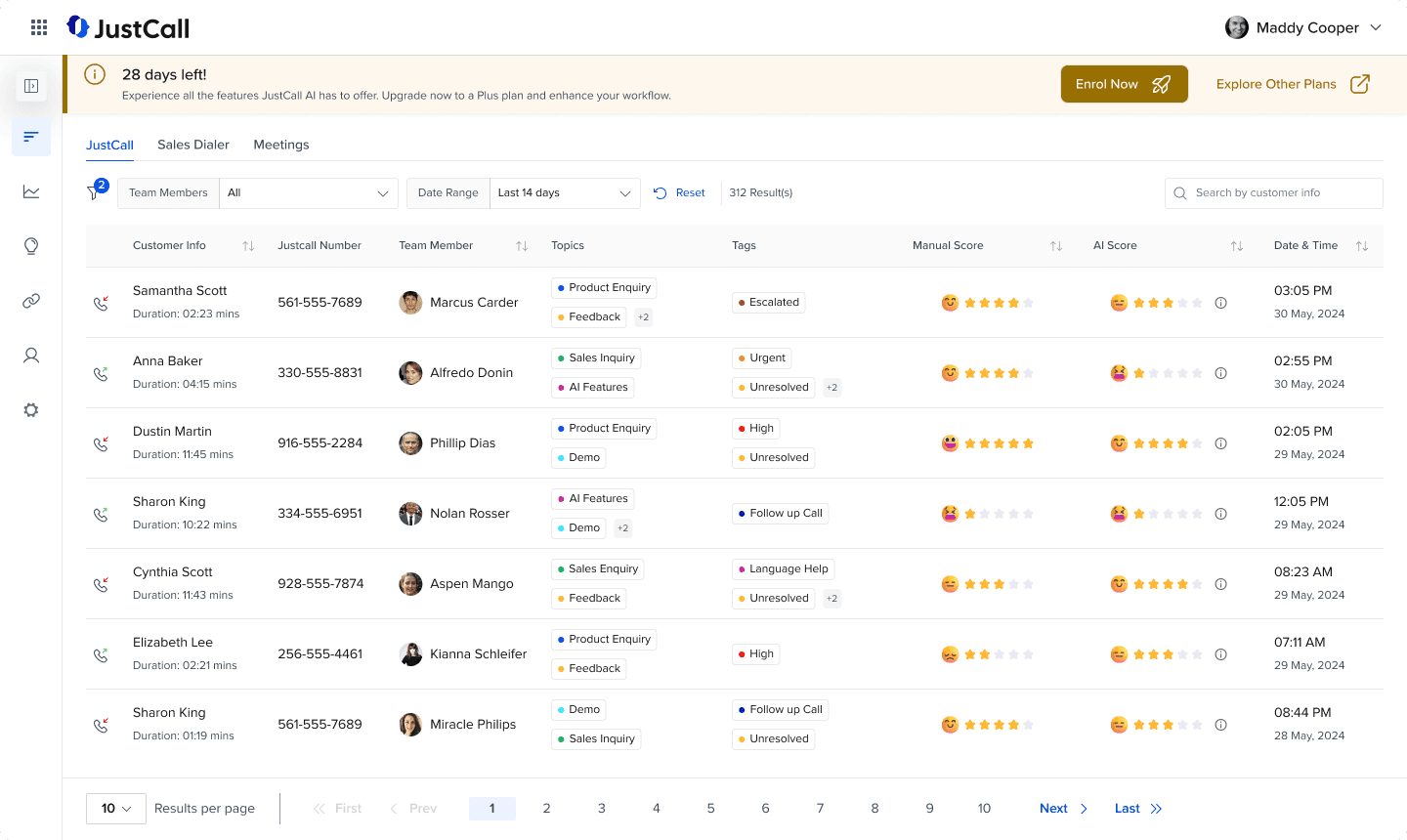1407x840 pixels.
Task: Expand +2 more tags for Cynthia Scott
Action: pos(831,599)
